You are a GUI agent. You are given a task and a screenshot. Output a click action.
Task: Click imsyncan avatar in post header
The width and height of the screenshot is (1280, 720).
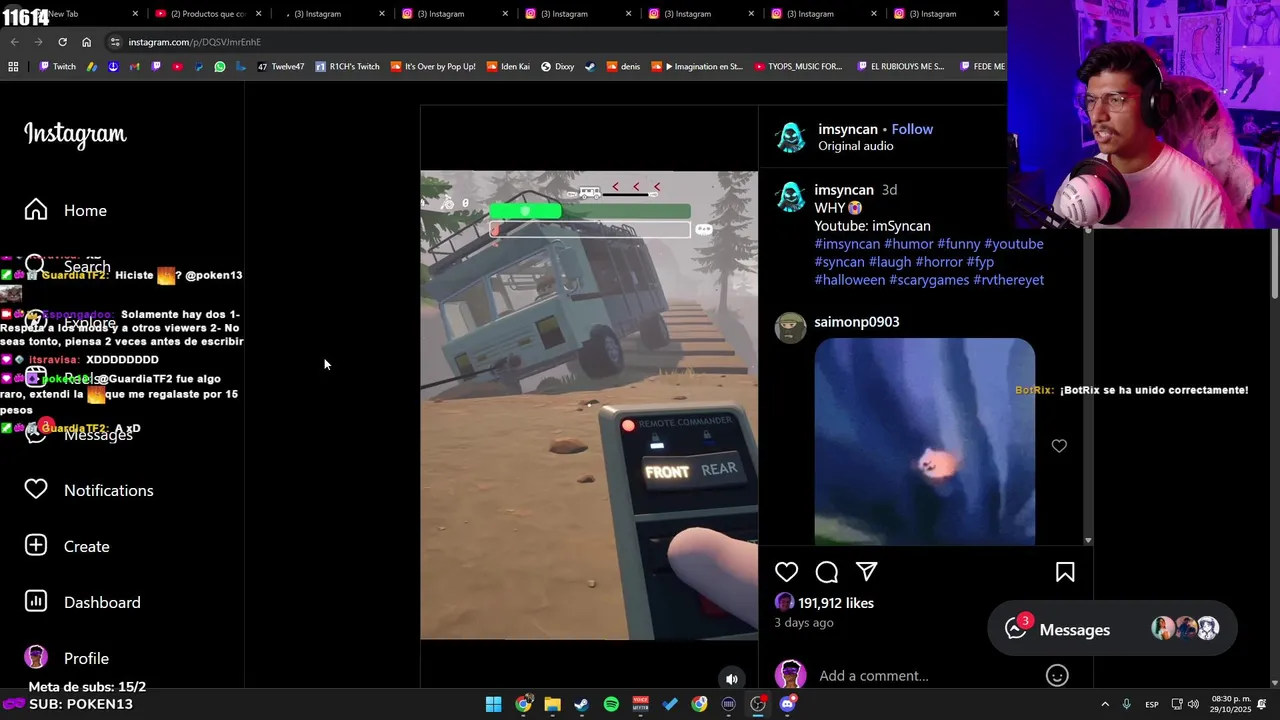(x=790, y=137)
